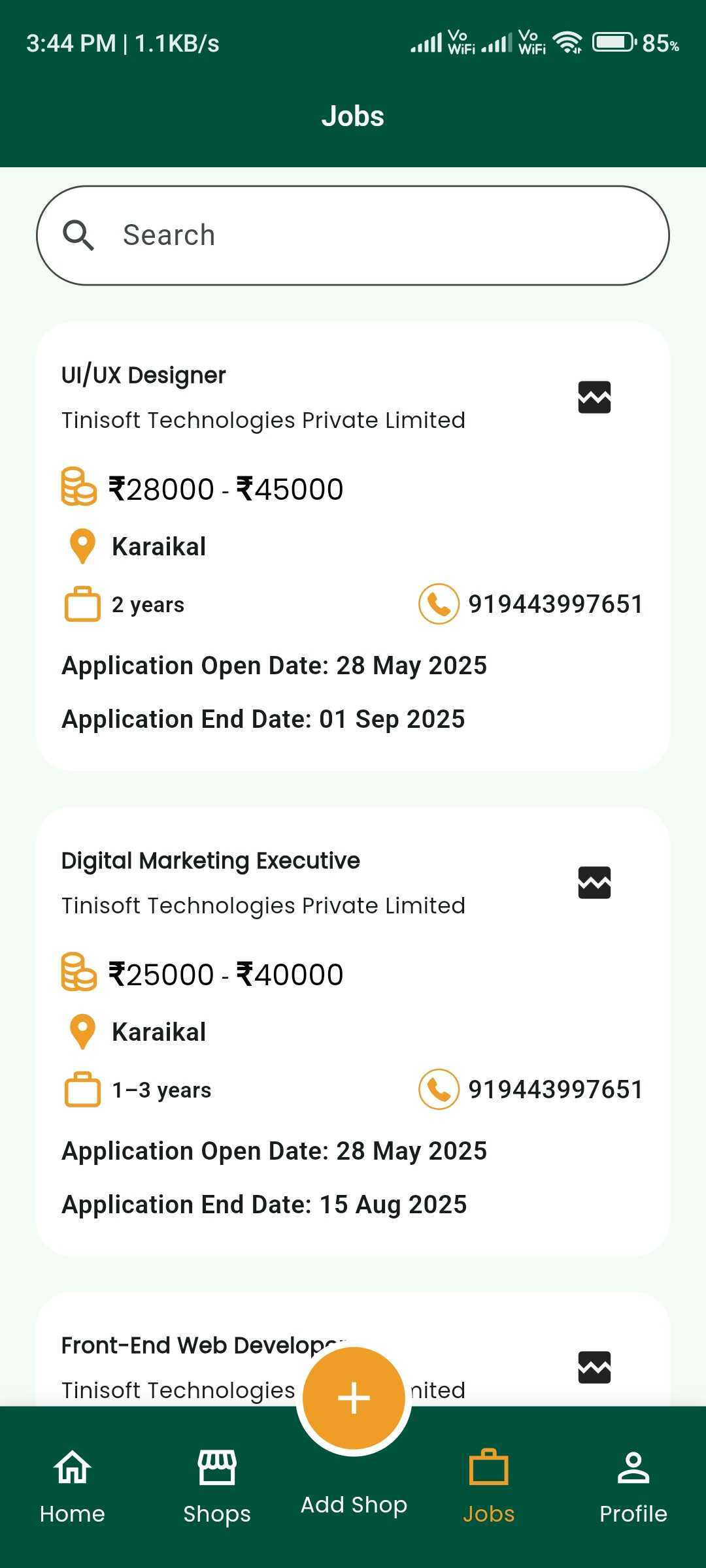Open the Digital Marketing Executive job title

point(210,861)
